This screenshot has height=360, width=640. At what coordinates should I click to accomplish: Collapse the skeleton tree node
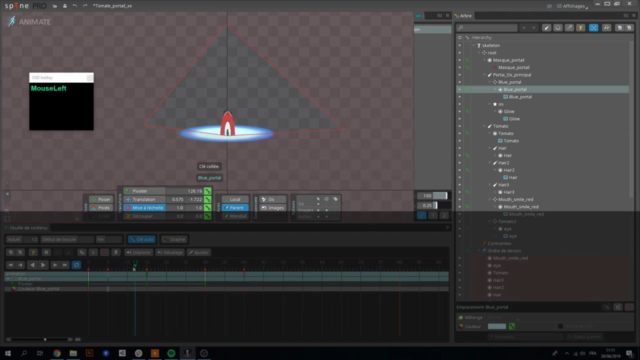pos(474,45)
